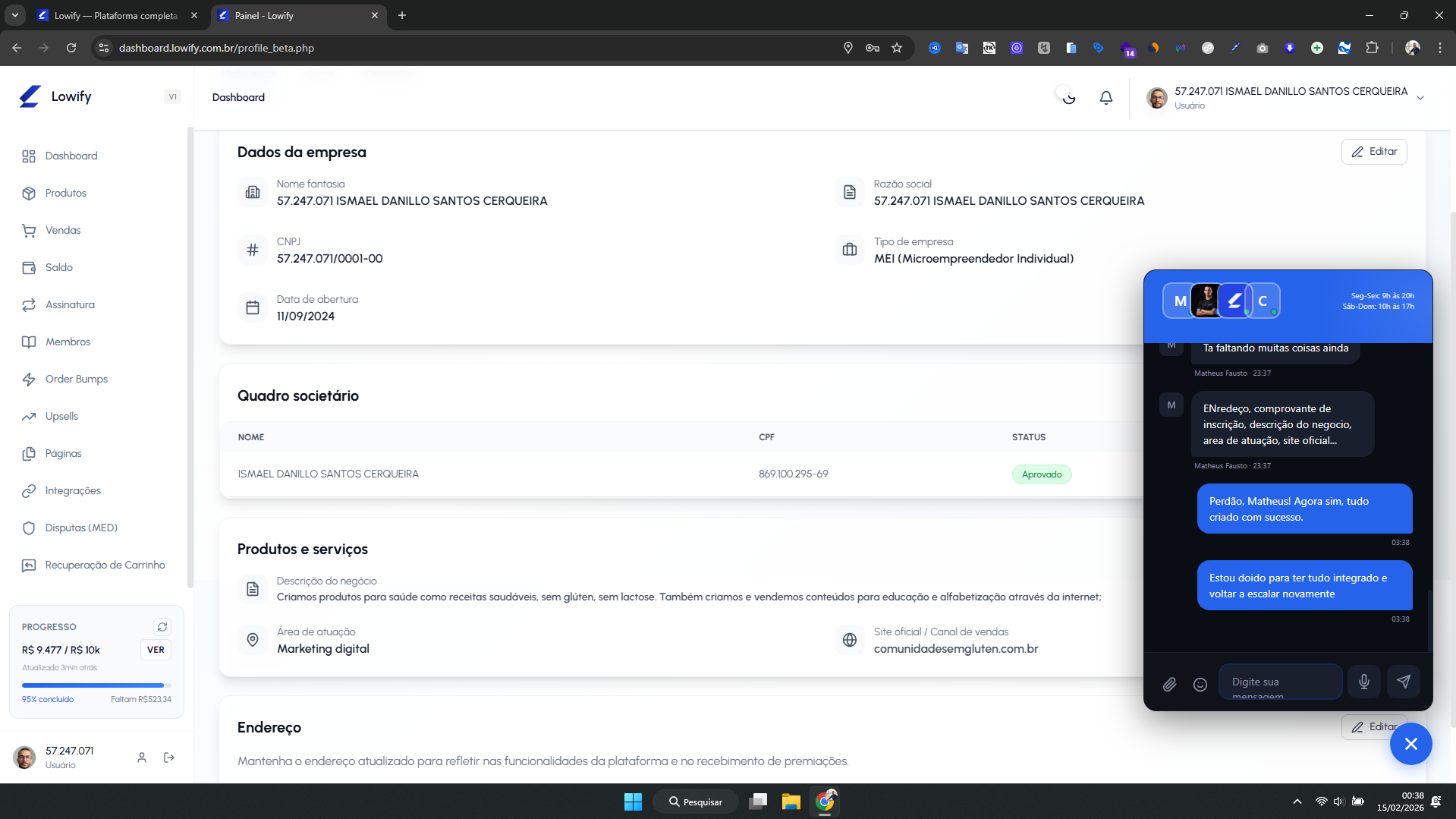Open the Chrome tab search dropdown
The image size is (1456, 819).
click(x=14, y=15)
